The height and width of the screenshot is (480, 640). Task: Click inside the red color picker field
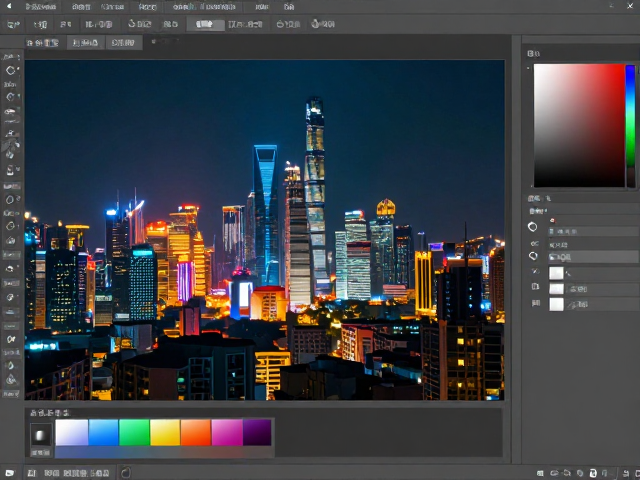pyautogui.click(x=579, y=125)
